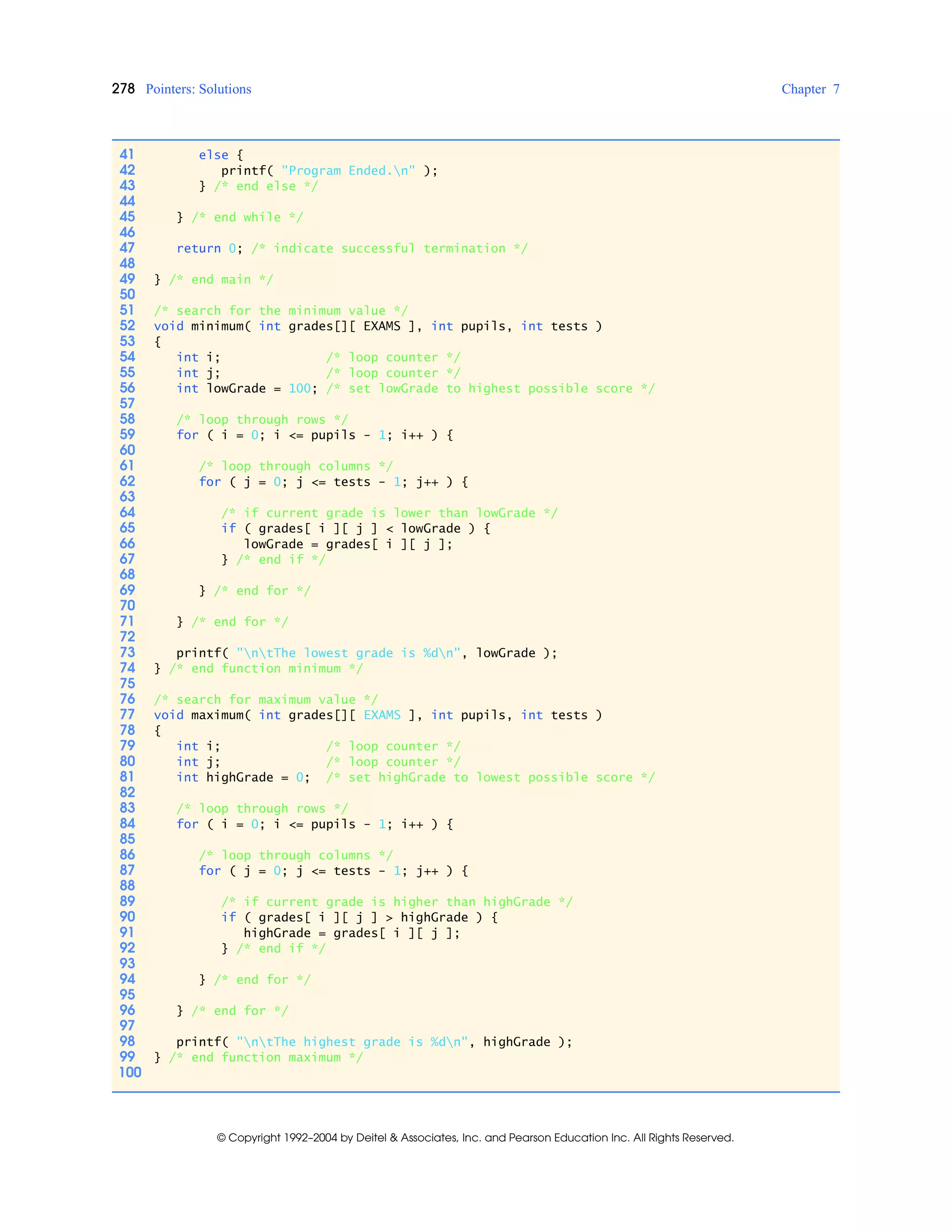Click the 'else {' on line 41
952x1232 pixels.
221,154
